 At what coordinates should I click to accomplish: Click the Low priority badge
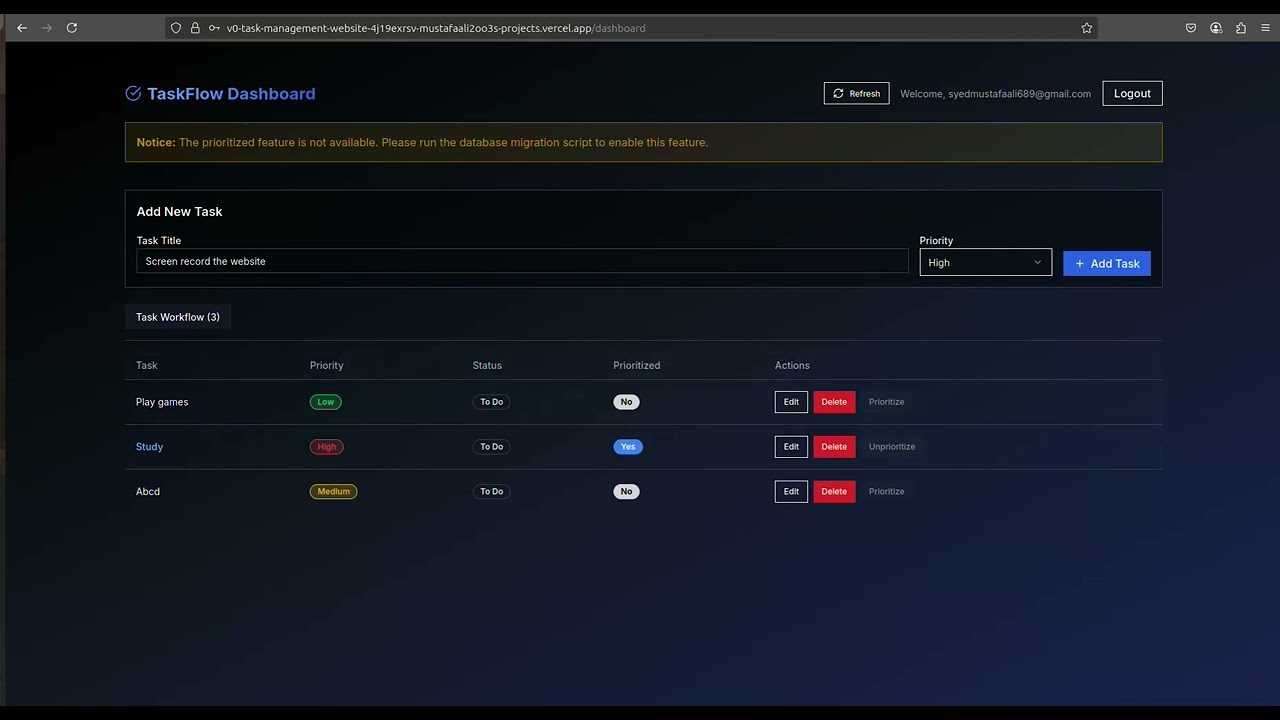coord(326,402)
